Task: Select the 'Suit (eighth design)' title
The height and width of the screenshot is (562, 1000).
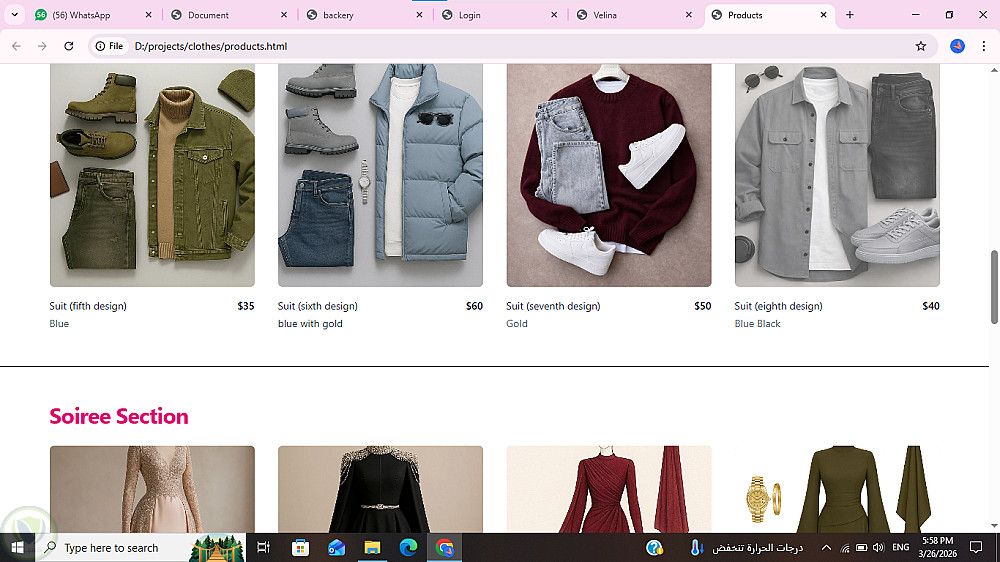Action: [x=778, y=306]
